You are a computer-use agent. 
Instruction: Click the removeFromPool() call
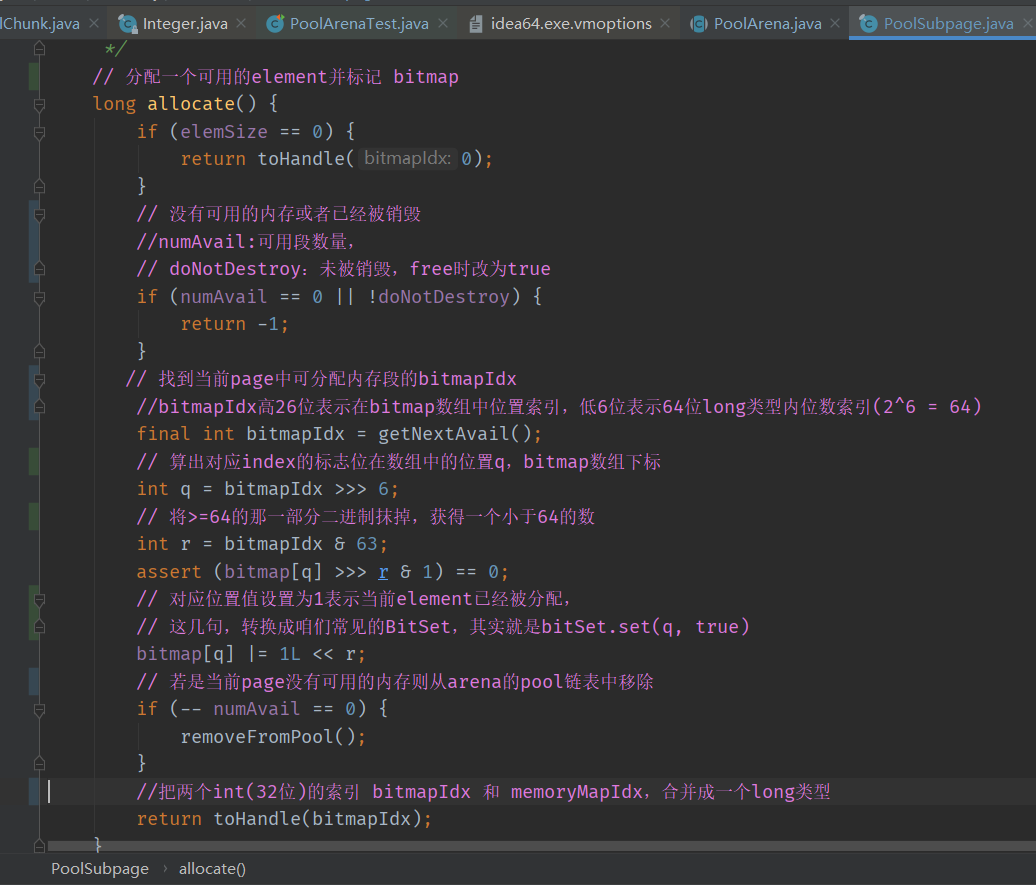[268, 737]
